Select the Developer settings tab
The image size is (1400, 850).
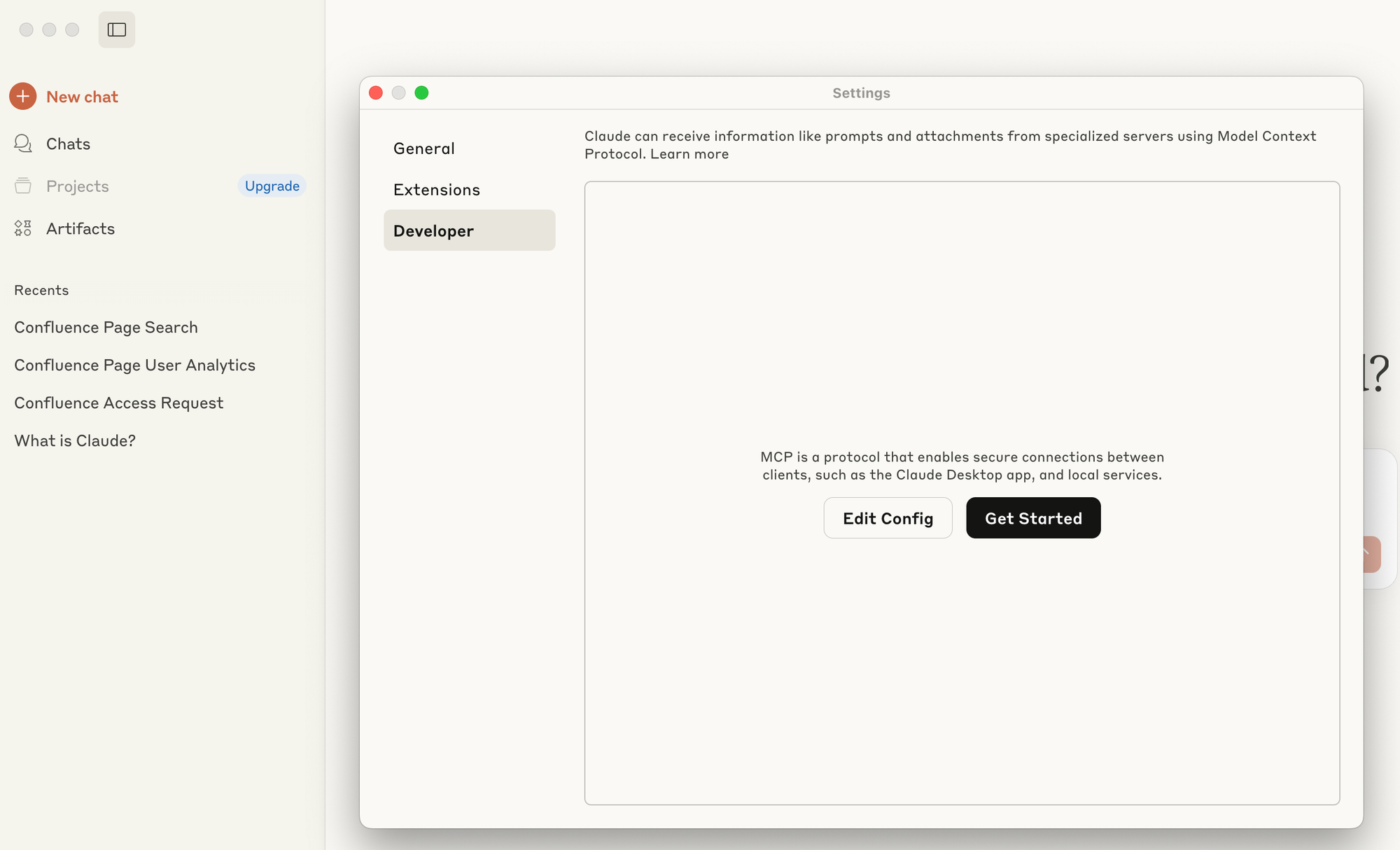433,231
